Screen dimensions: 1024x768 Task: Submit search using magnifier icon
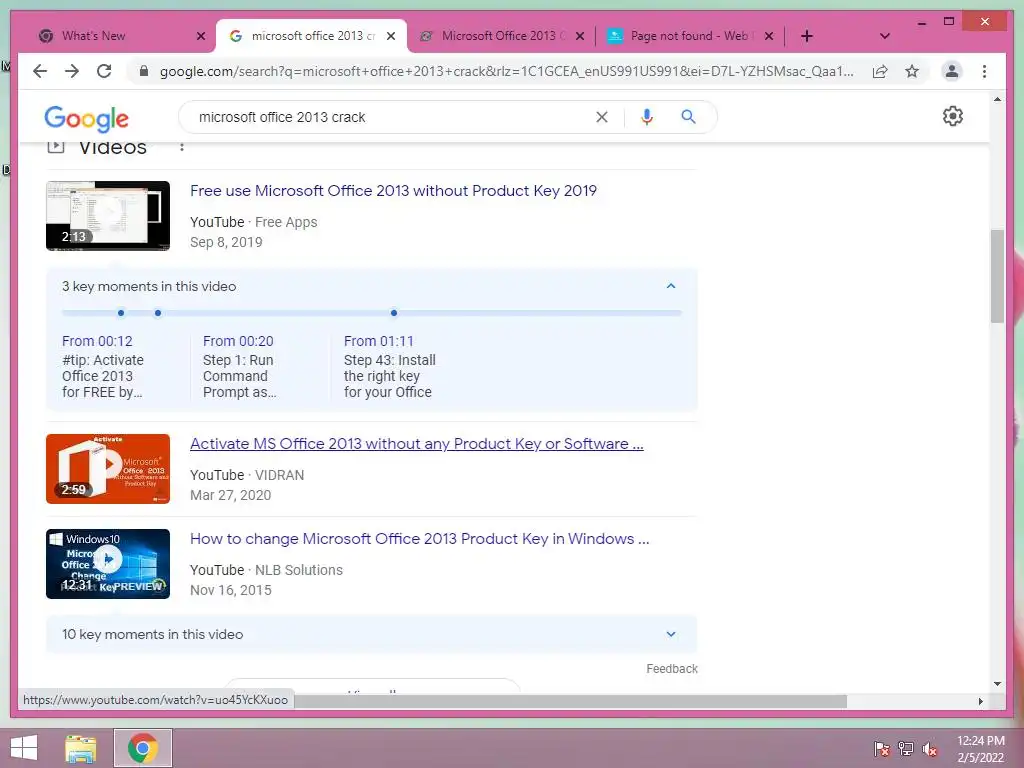coord(688,117)
